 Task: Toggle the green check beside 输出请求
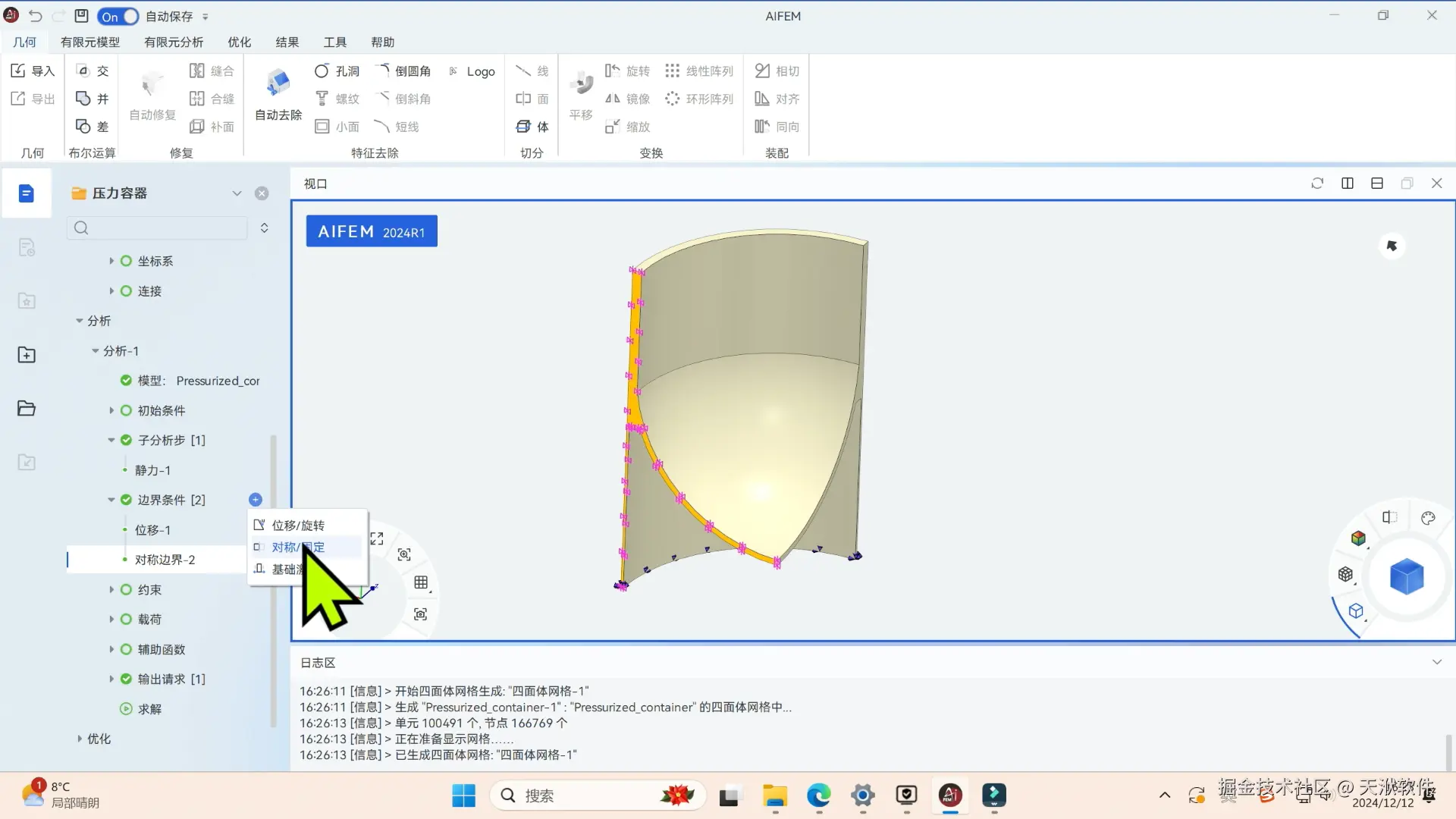[x=126, y=679]
